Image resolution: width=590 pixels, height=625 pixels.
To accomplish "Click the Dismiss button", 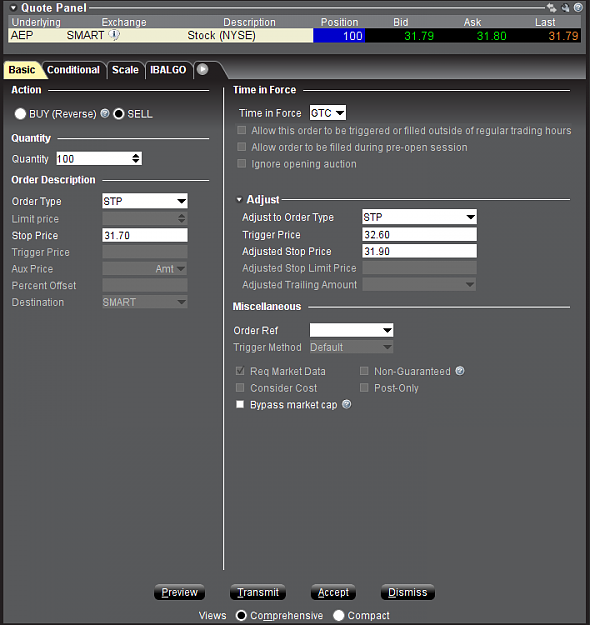I will point(408,592).
